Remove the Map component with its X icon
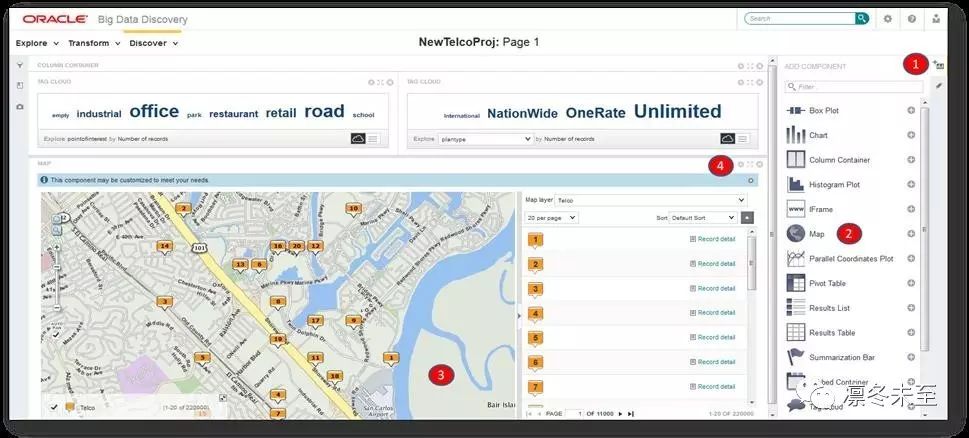This screenshot has height=438, width=969. (759, 164)
